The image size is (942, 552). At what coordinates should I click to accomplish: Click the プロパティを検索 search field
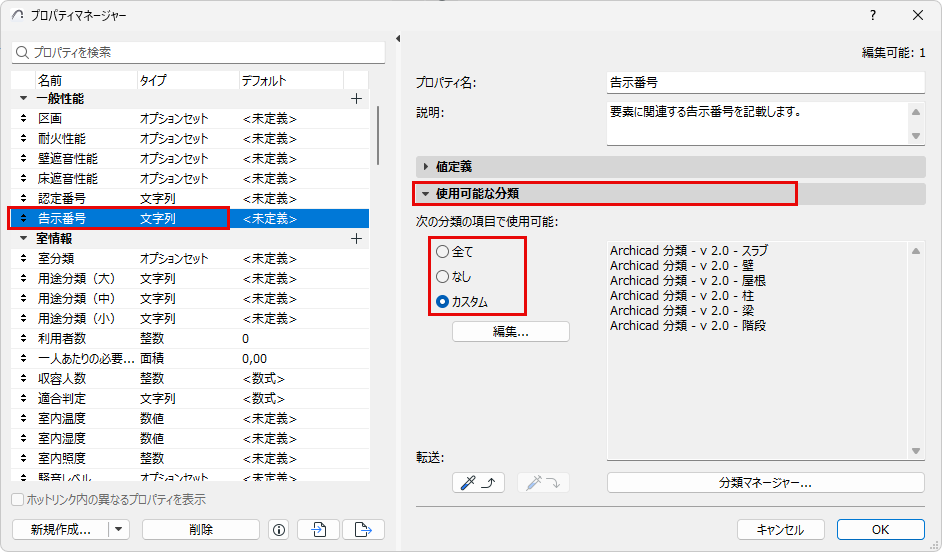(198, 53)
